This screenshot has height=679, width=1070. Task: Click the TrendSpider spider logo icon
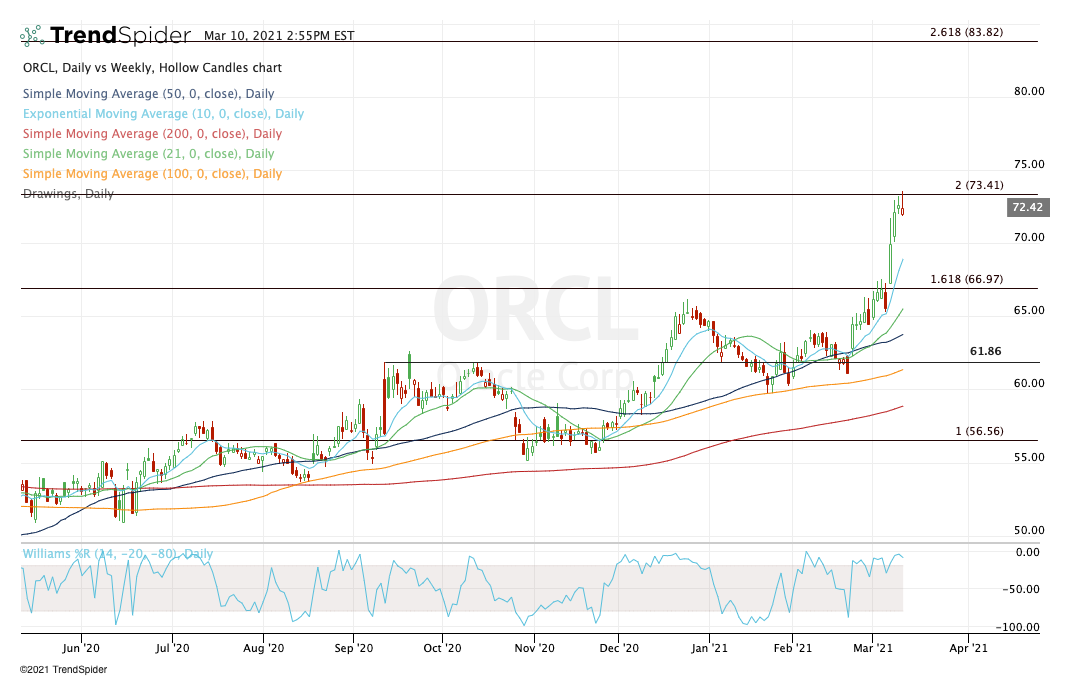32,36
